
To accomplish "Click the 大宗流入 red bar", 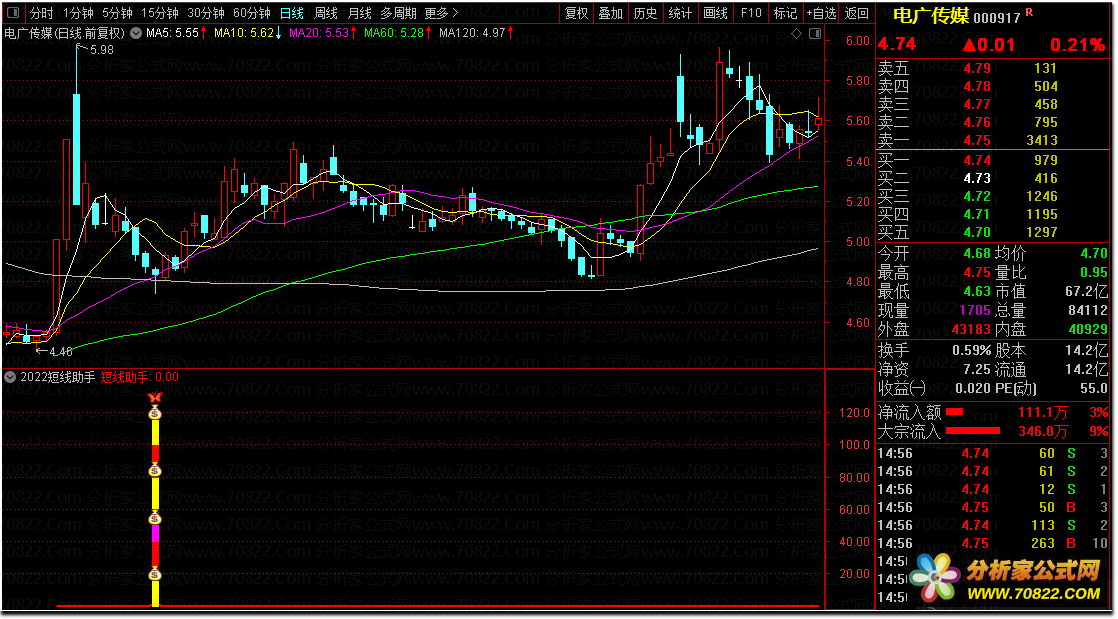I will [973, 431].
